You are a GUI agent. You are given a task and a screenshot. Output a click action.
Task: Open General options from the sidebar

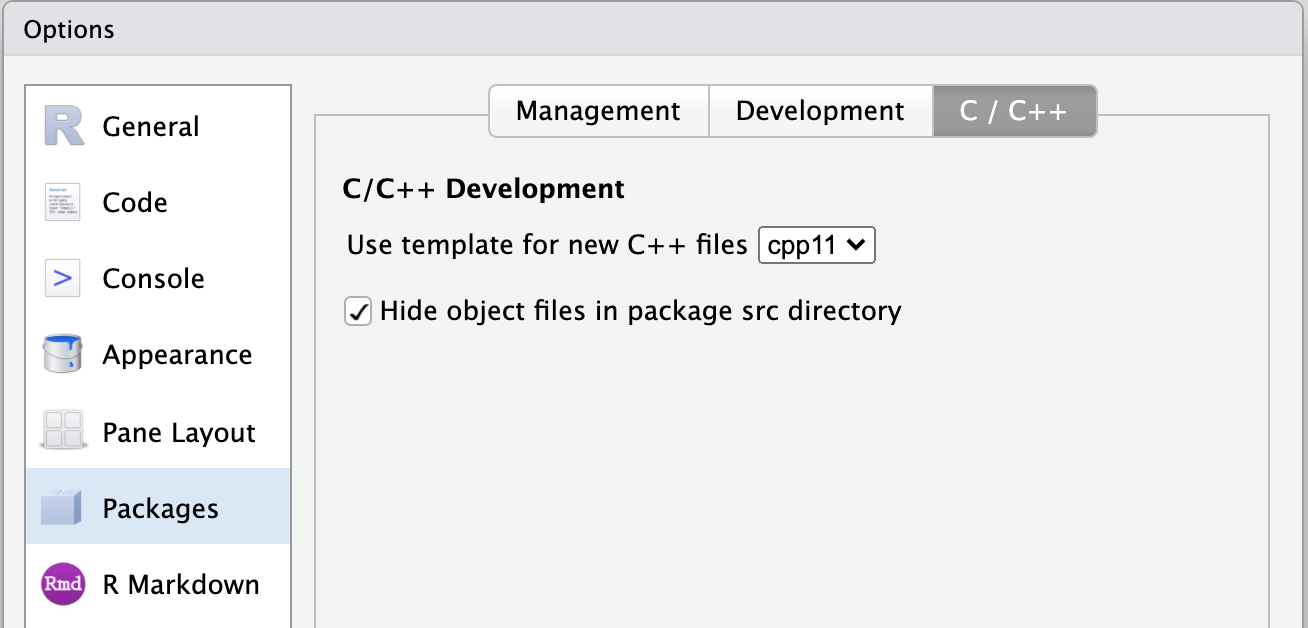coord(150,126)
